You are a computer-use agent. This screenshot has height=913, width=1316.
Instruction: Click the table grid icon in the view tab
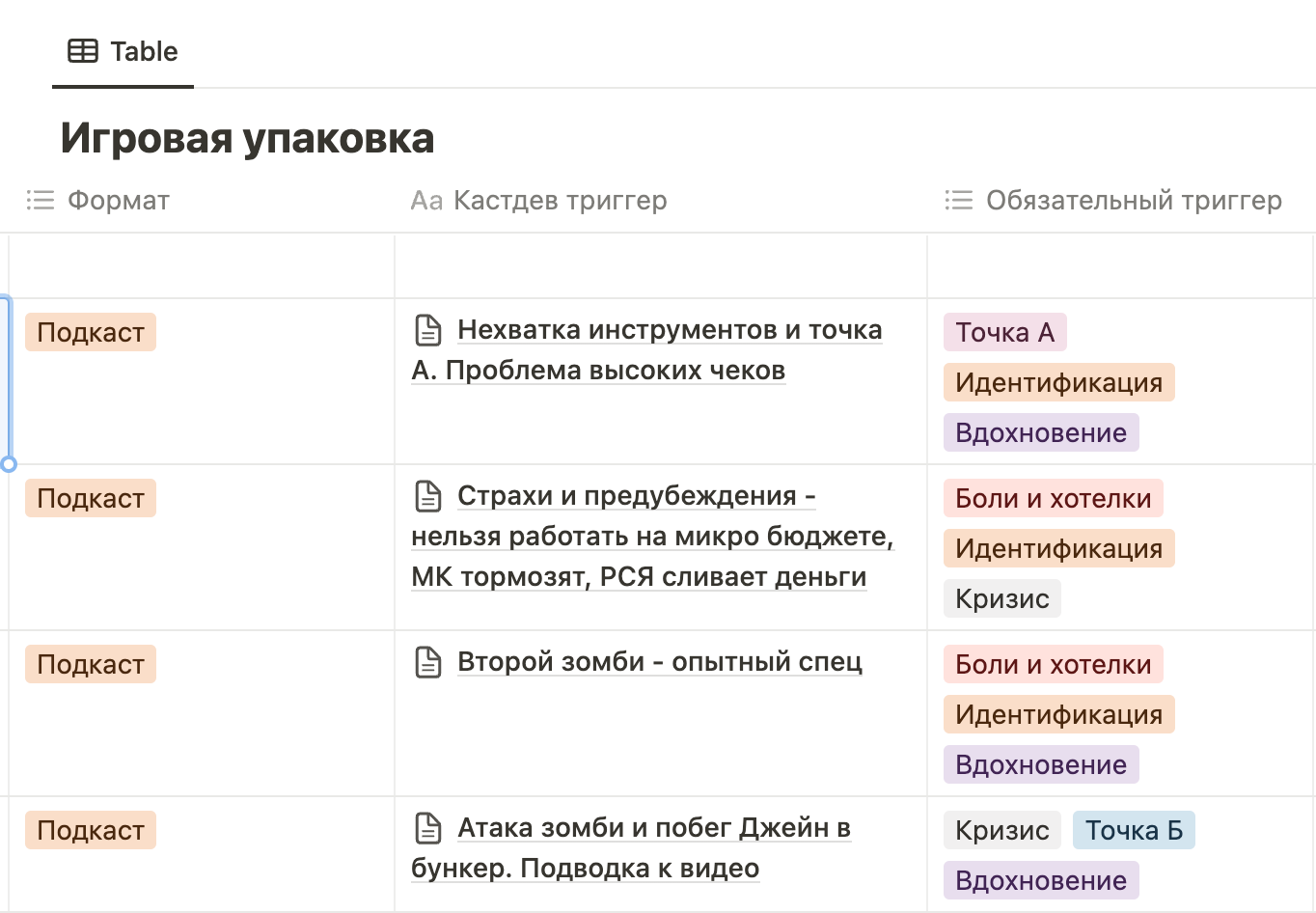[83, 51]
